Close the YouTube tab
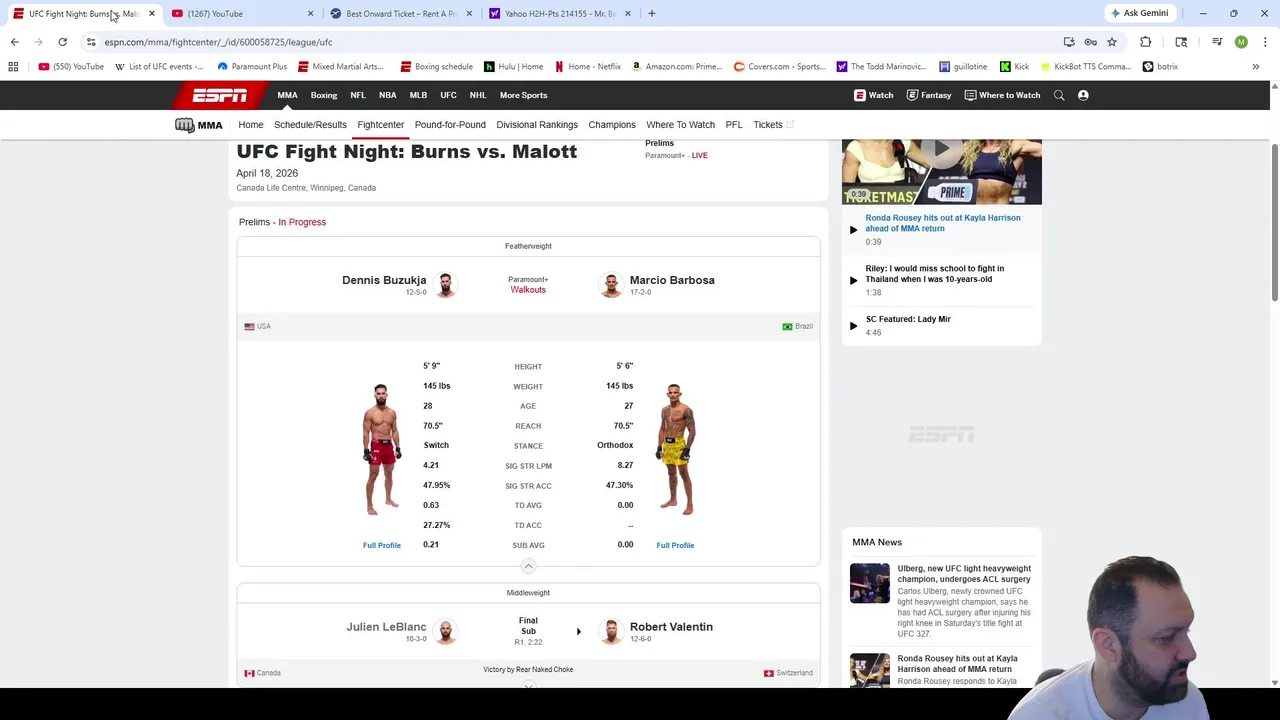Screen dimensions: 1280x720 click(x=310, y=14)
